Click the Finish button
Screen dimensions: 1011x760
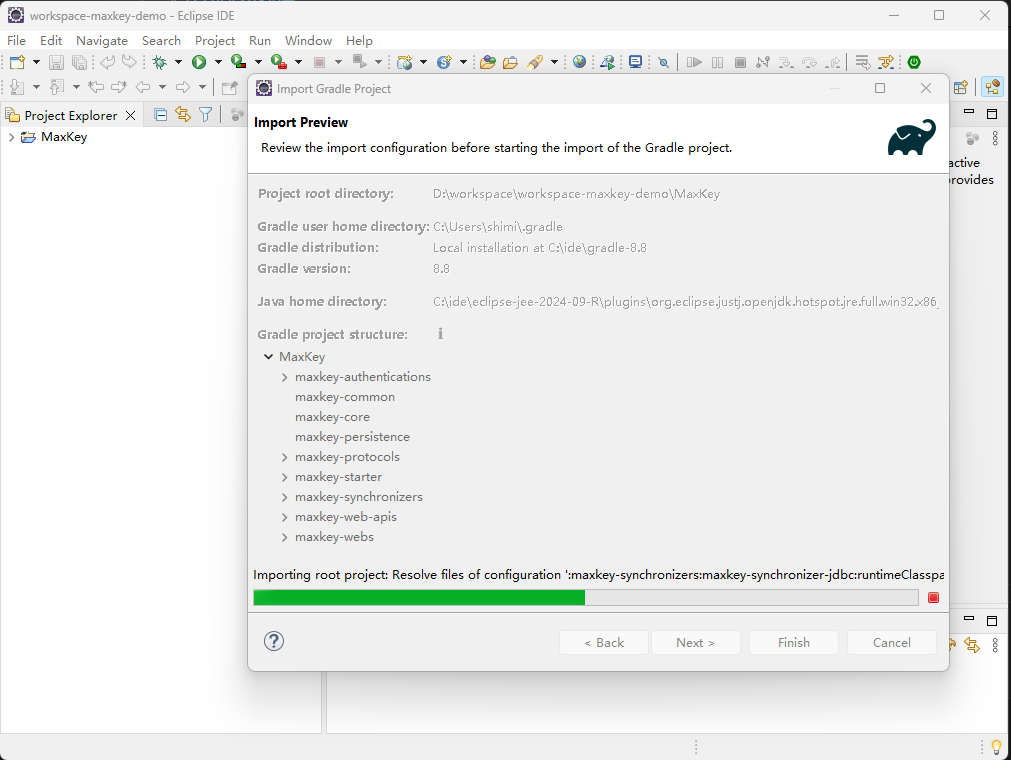click(794, 643)
